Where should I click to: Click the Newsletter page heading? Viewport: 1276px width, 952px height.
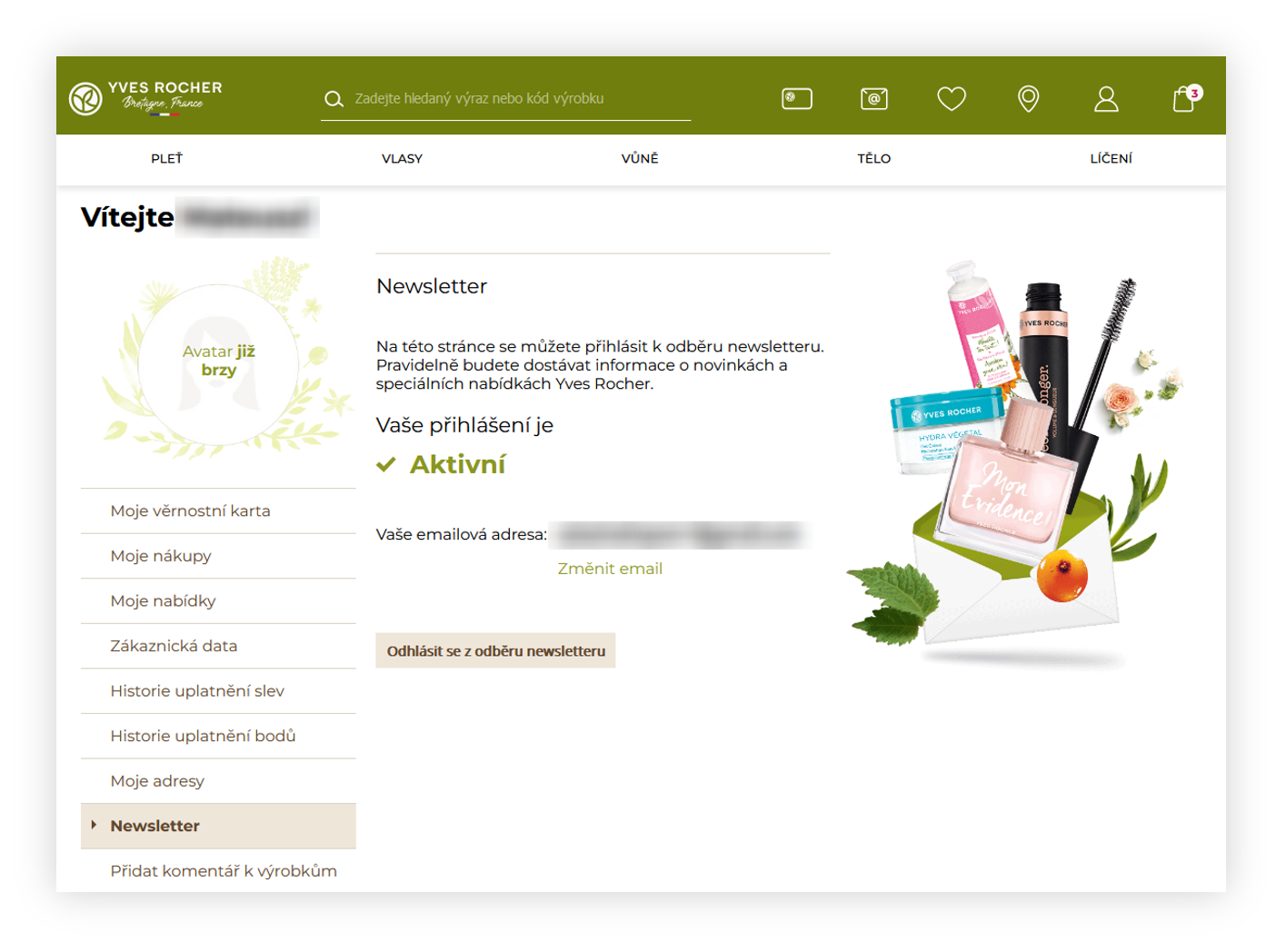point(432,286)
